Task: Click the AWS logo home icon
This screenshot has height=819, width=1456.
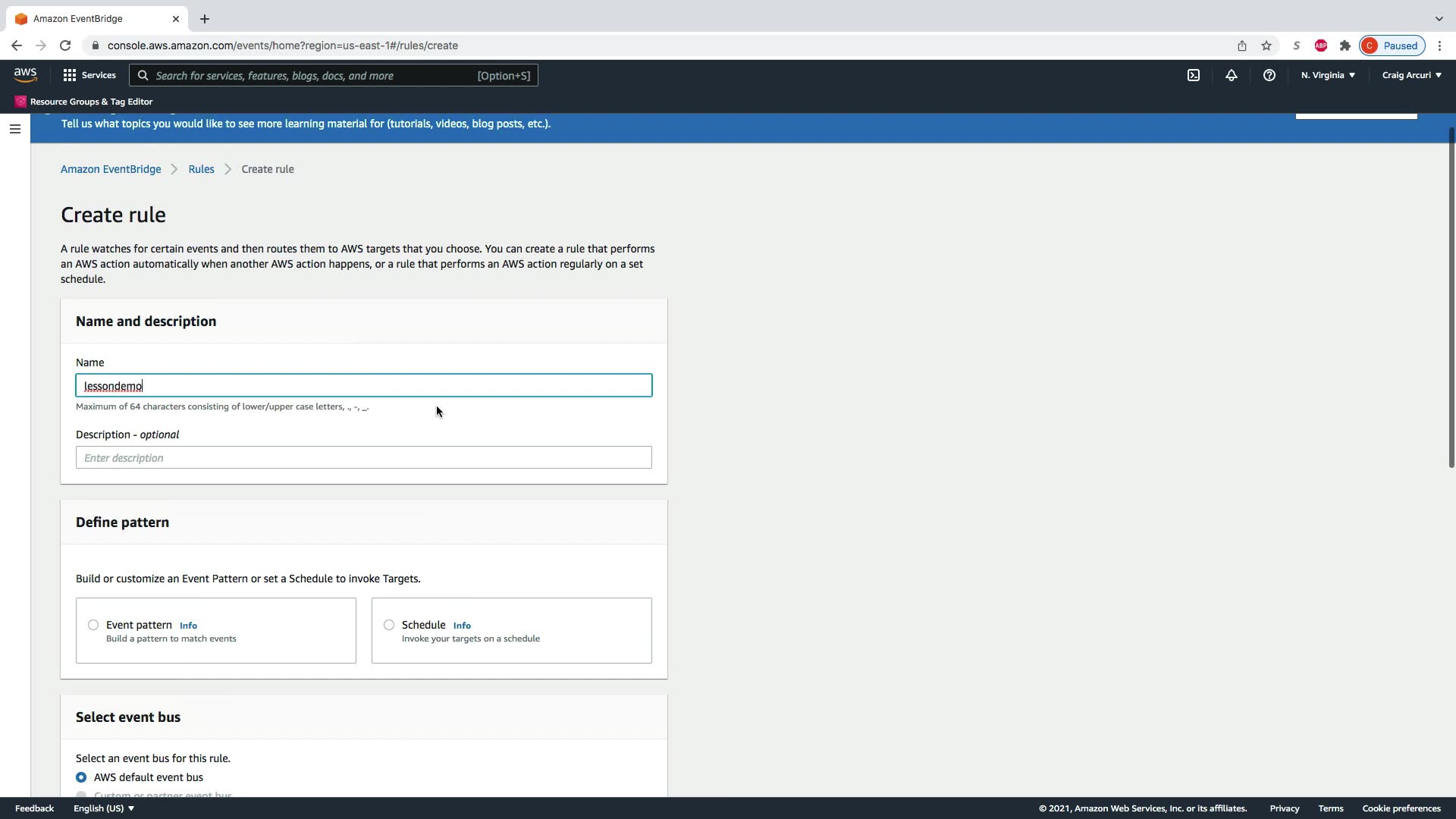Action: [25, 75]
